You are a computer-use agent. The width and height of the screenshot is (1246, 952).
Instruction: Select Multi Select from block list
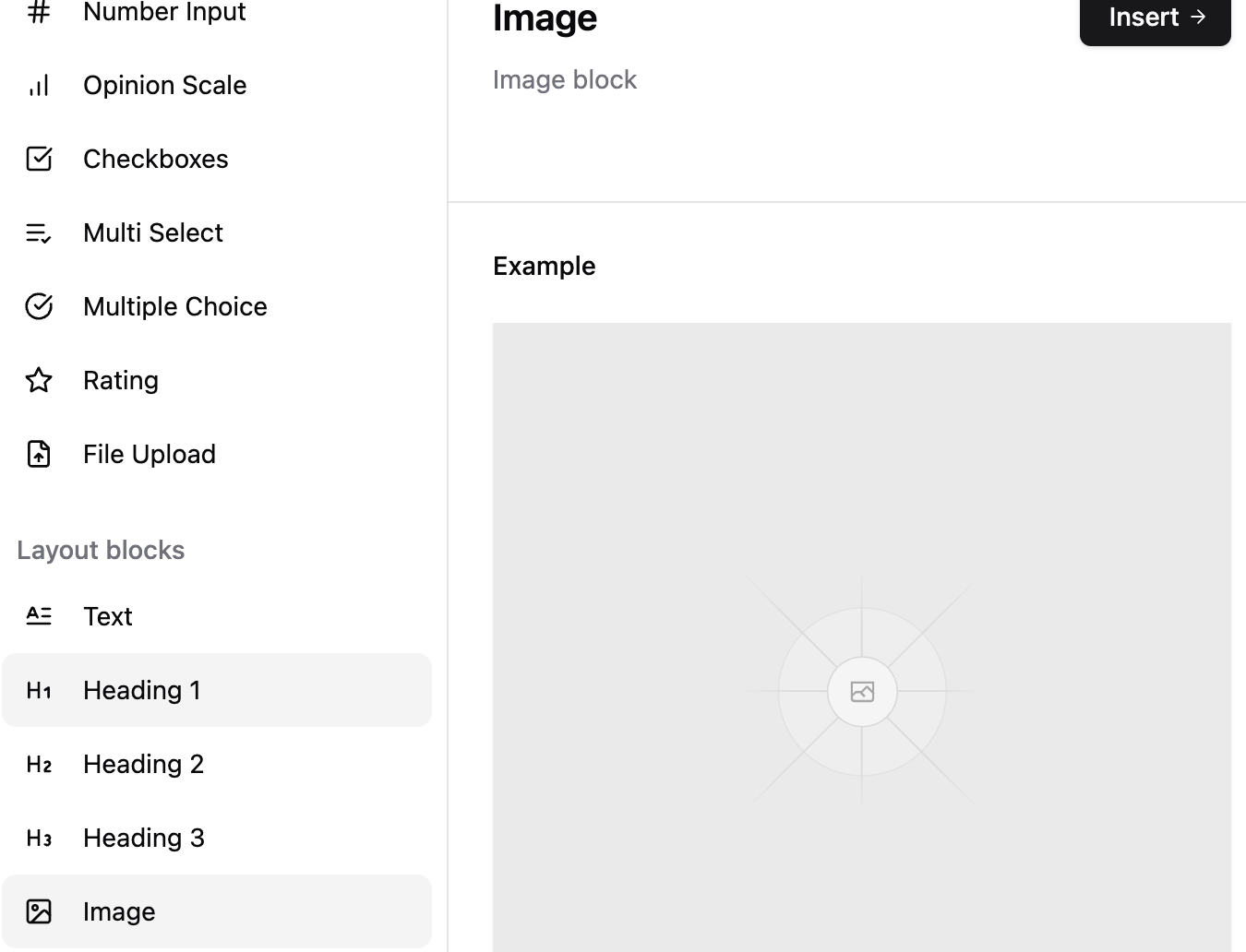[217, 232]
